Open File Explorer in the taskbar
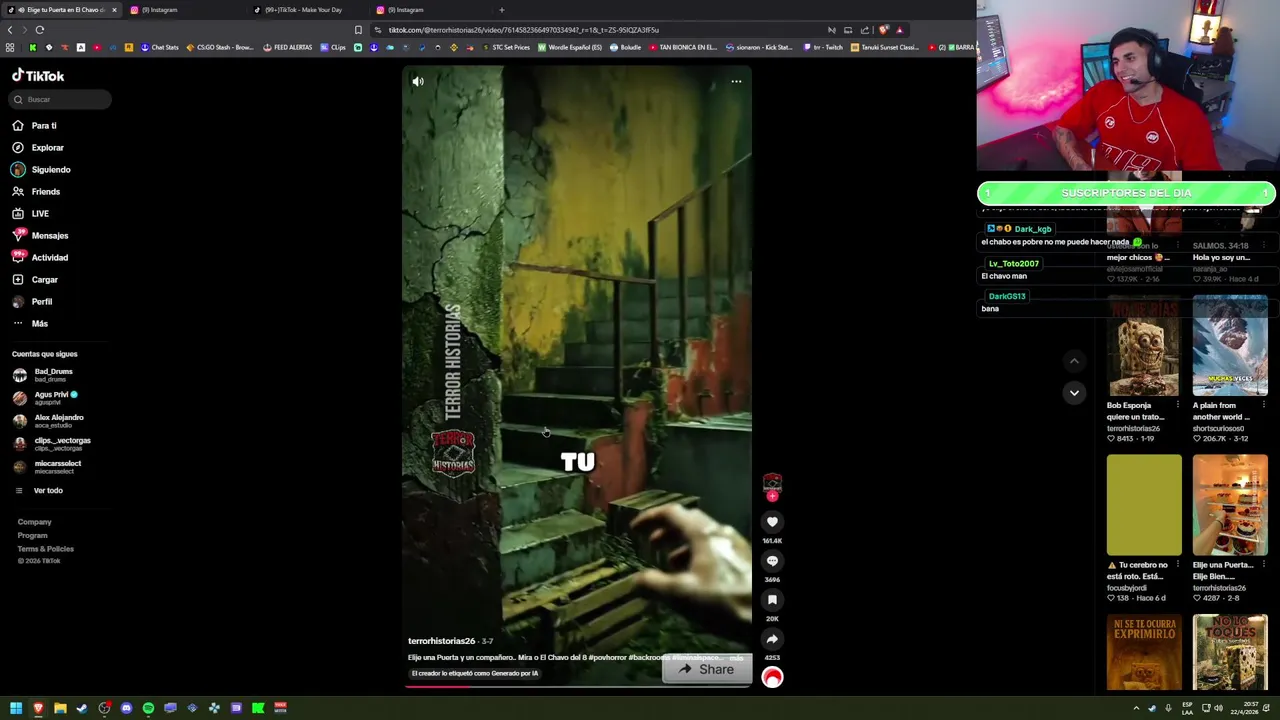The height and width of the screenshot is (720, 1280). pos(60,708)
